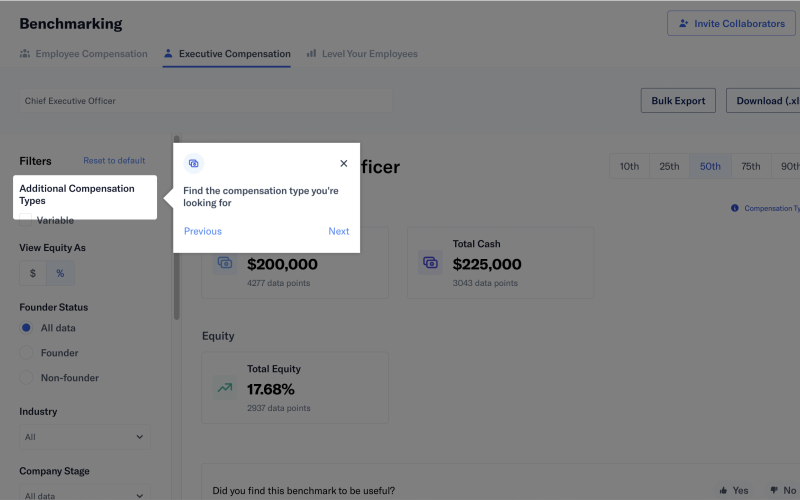The width and height of the screenshot is (800, 500).
Task: Click Next in the tooltip
Action: pyautogui.click(x=339, y=231)
